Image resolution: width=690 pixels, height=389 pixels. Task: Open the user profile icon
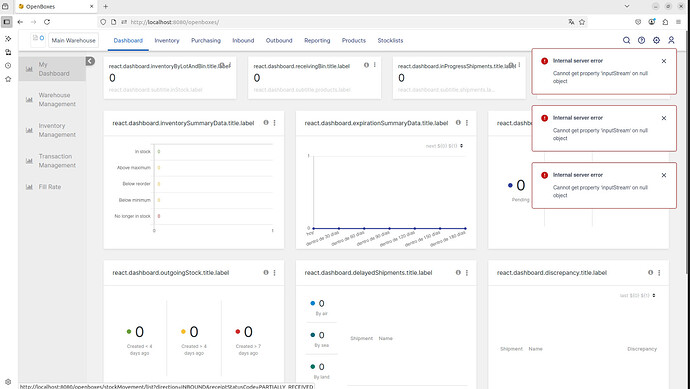coord(671,40)
